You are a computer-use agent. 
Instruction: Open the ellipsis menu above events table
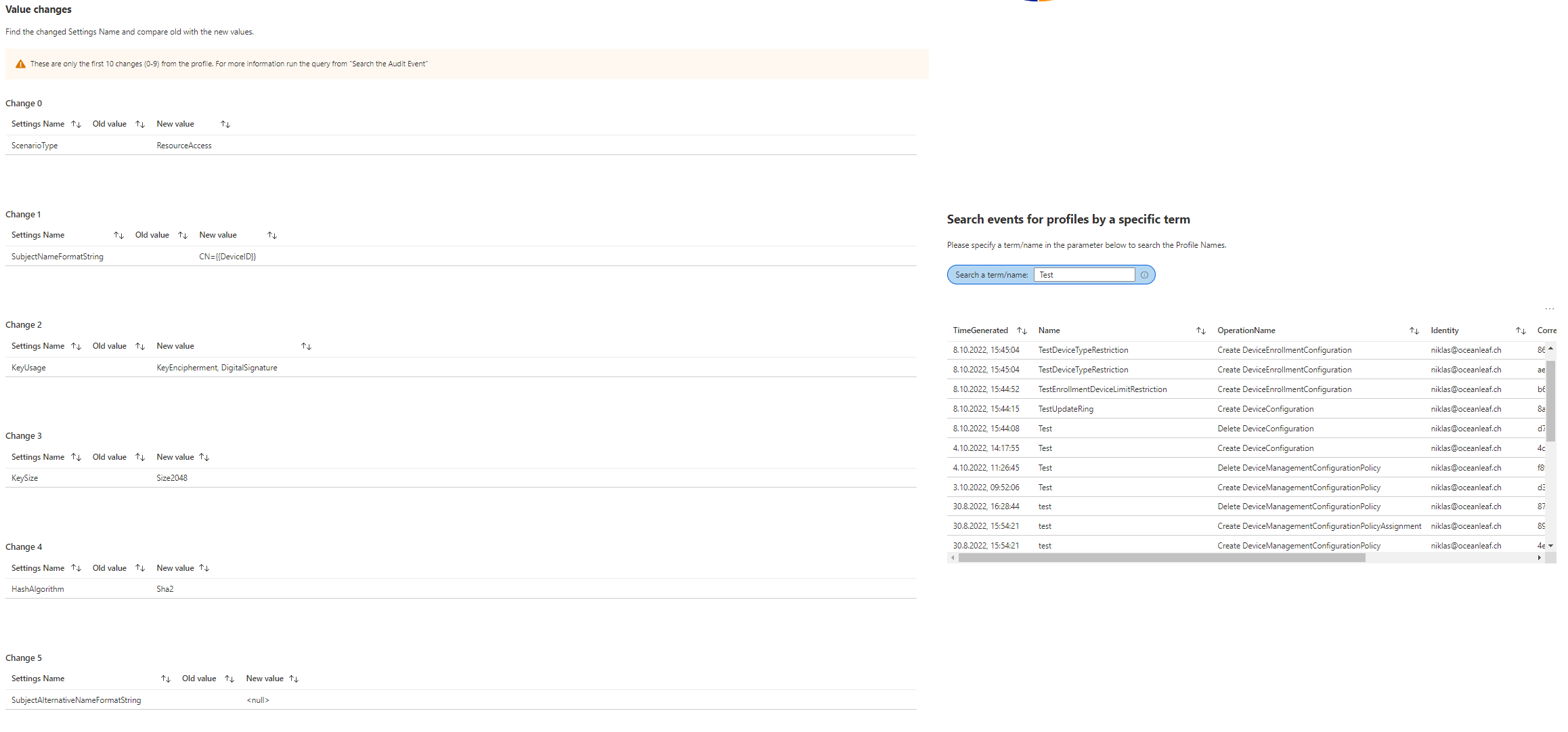click(x=1549, y=309)
